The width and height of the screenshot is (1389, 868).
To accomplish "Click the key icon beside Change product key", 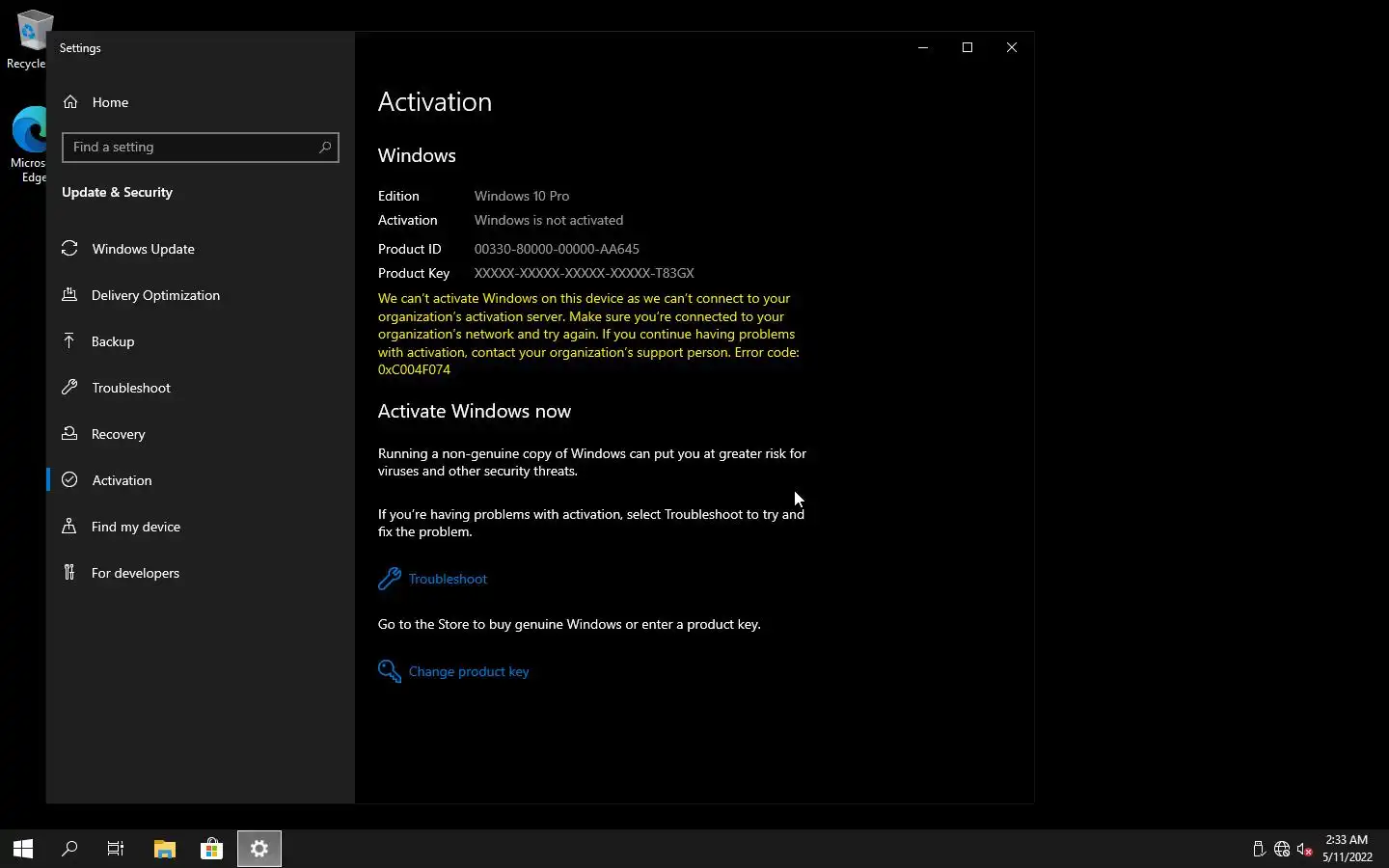I will [x=390, y=670].
